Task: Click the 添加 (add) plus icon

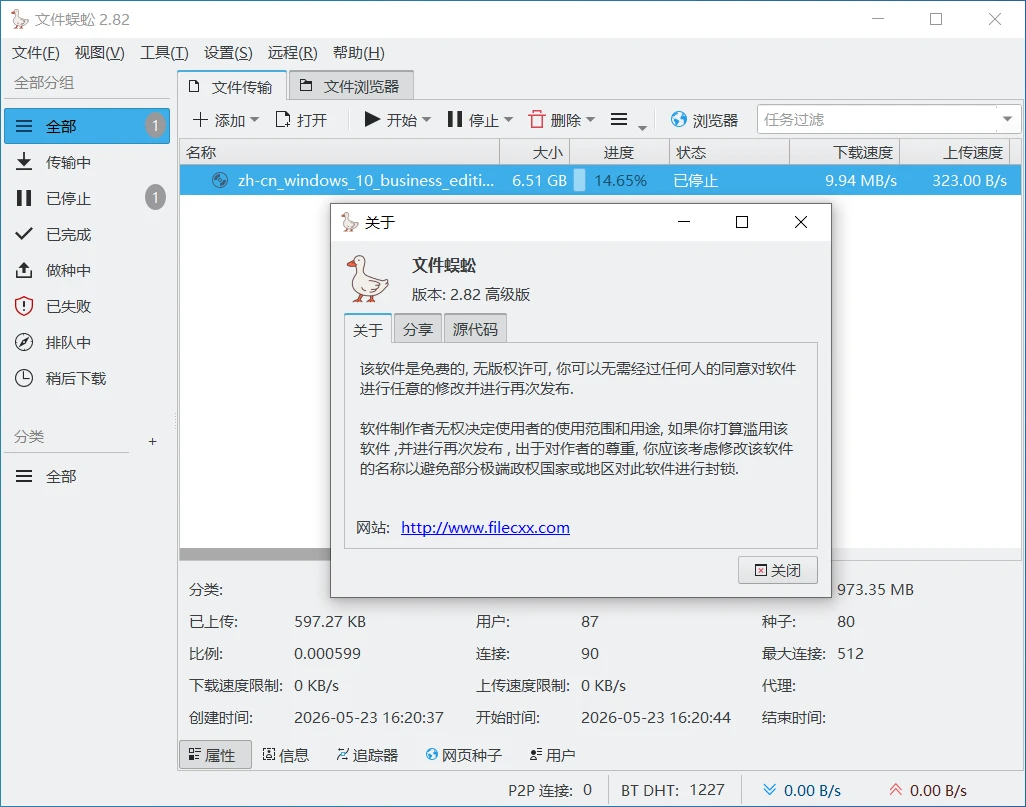Action: point(200,120)
